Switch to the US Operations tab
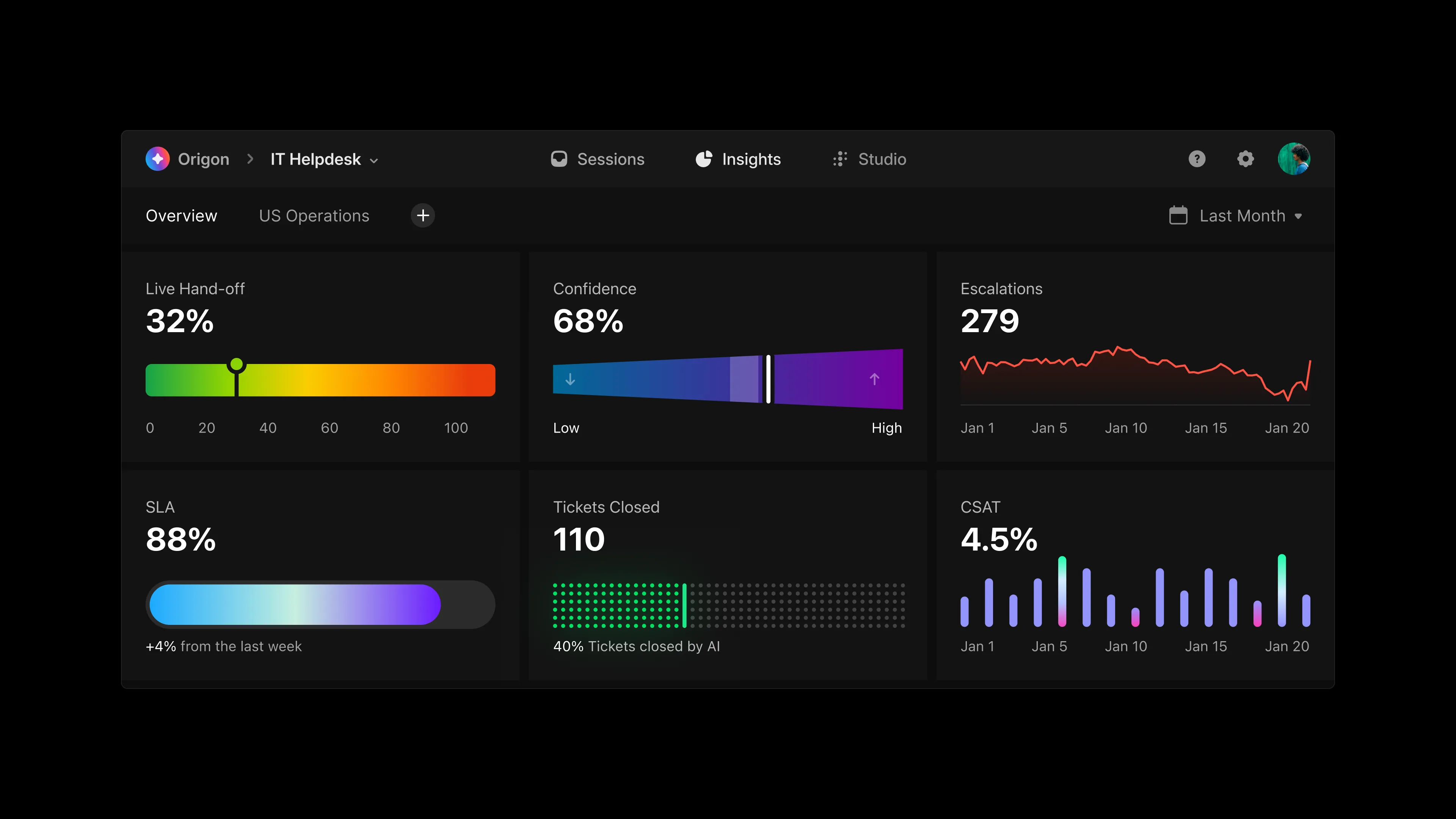 pos(314,215)
